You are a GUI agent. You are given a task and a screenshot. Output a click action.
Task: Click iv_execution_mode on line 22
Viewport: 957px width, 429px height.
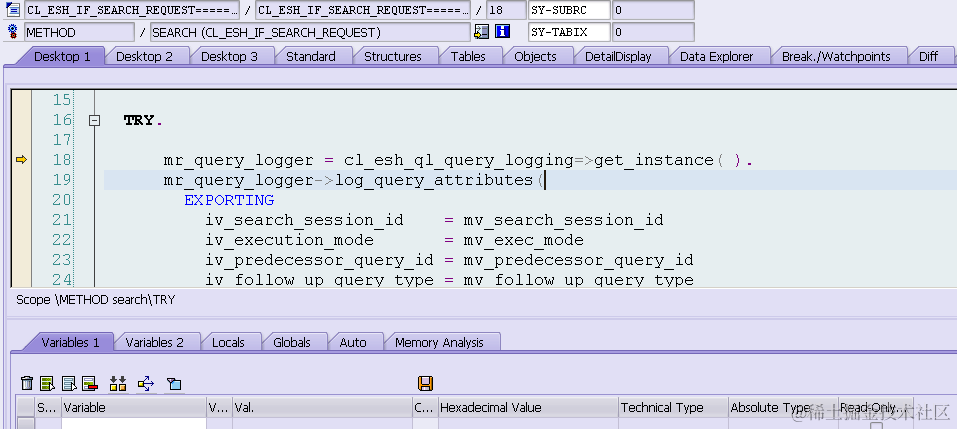point(289,240)
